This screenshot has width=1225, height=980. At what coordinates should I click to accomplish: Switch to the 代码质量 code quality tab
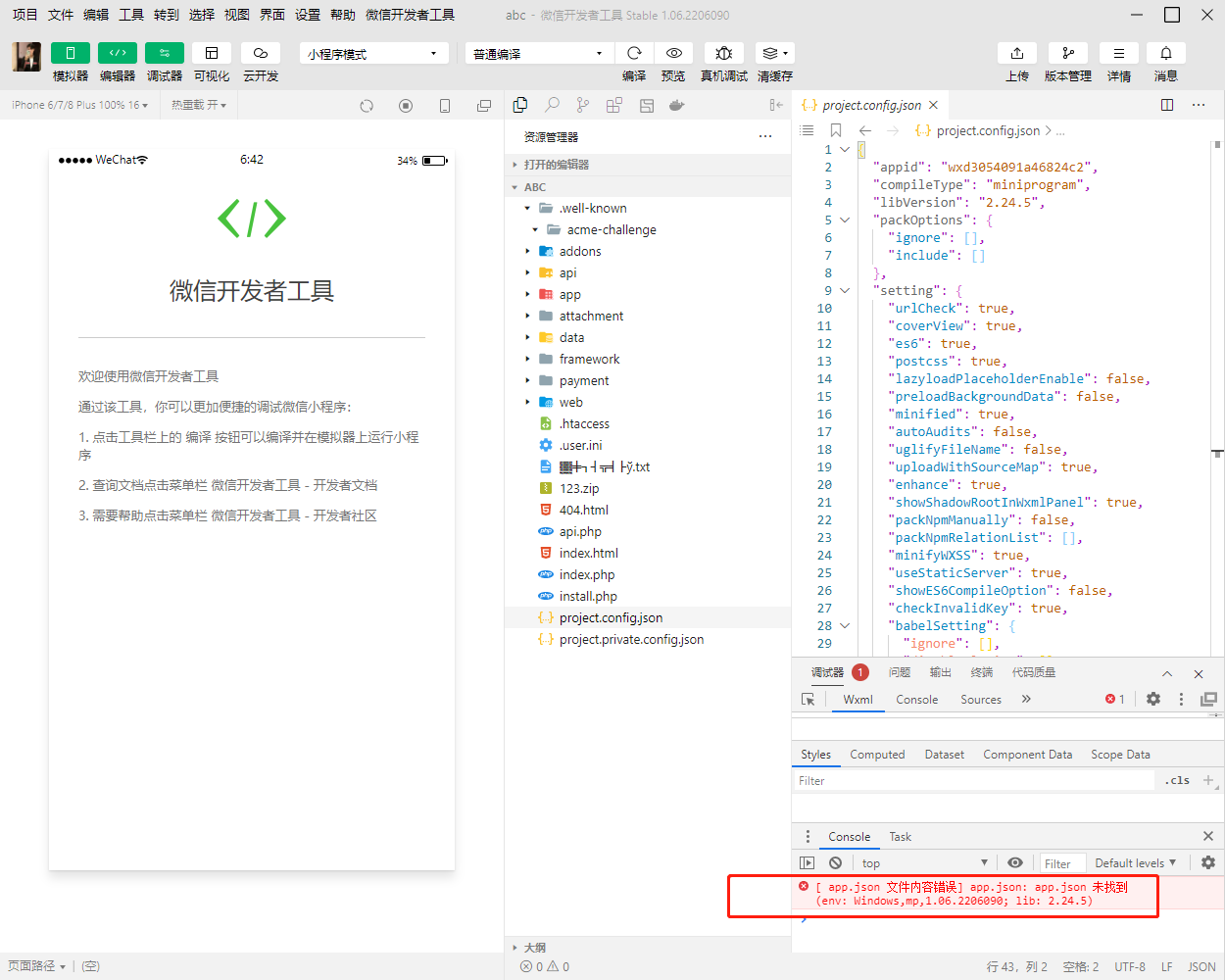[1034, 672]
